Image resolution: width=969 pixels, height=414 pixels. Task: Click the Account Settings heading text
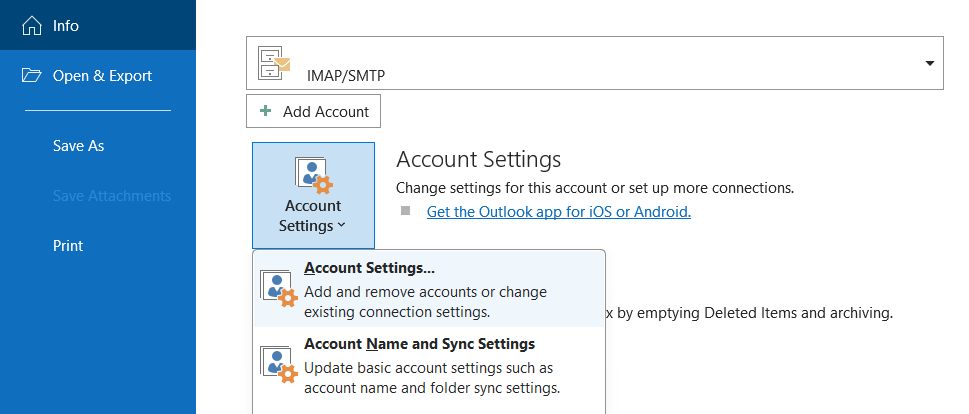pyautogui.click(x=478, y=159)
